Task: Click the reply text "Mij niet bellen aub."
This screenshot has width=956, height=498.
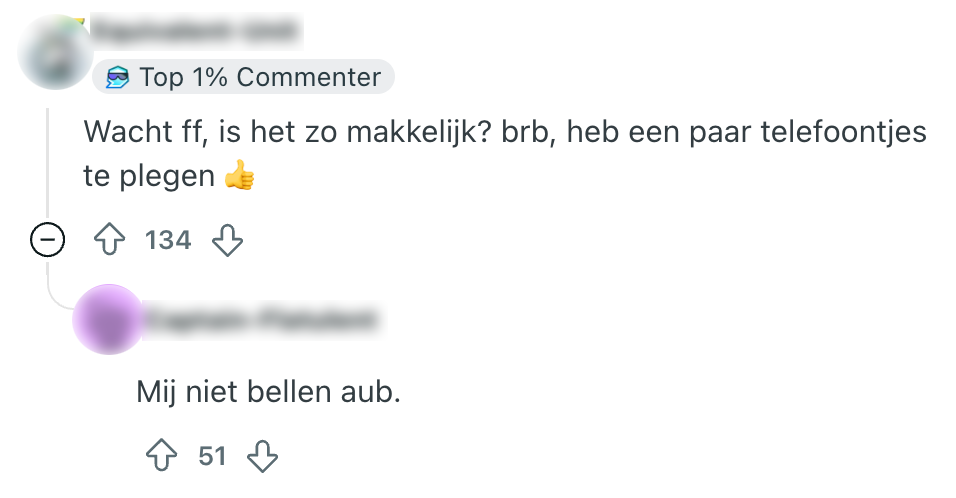Action: [268, 392]
